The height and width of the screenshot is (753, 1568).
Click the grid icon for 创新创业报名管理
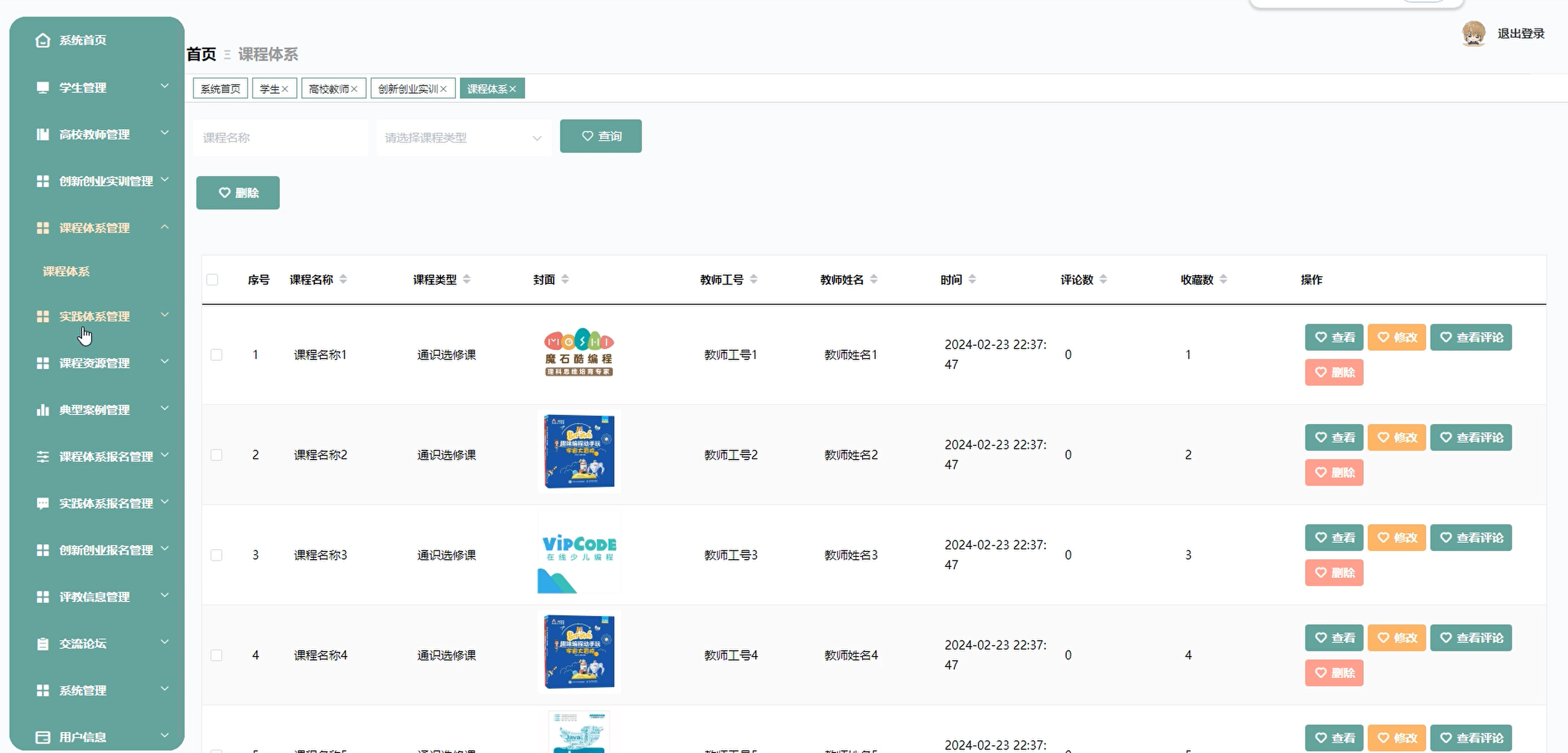(x=43, y=550)
